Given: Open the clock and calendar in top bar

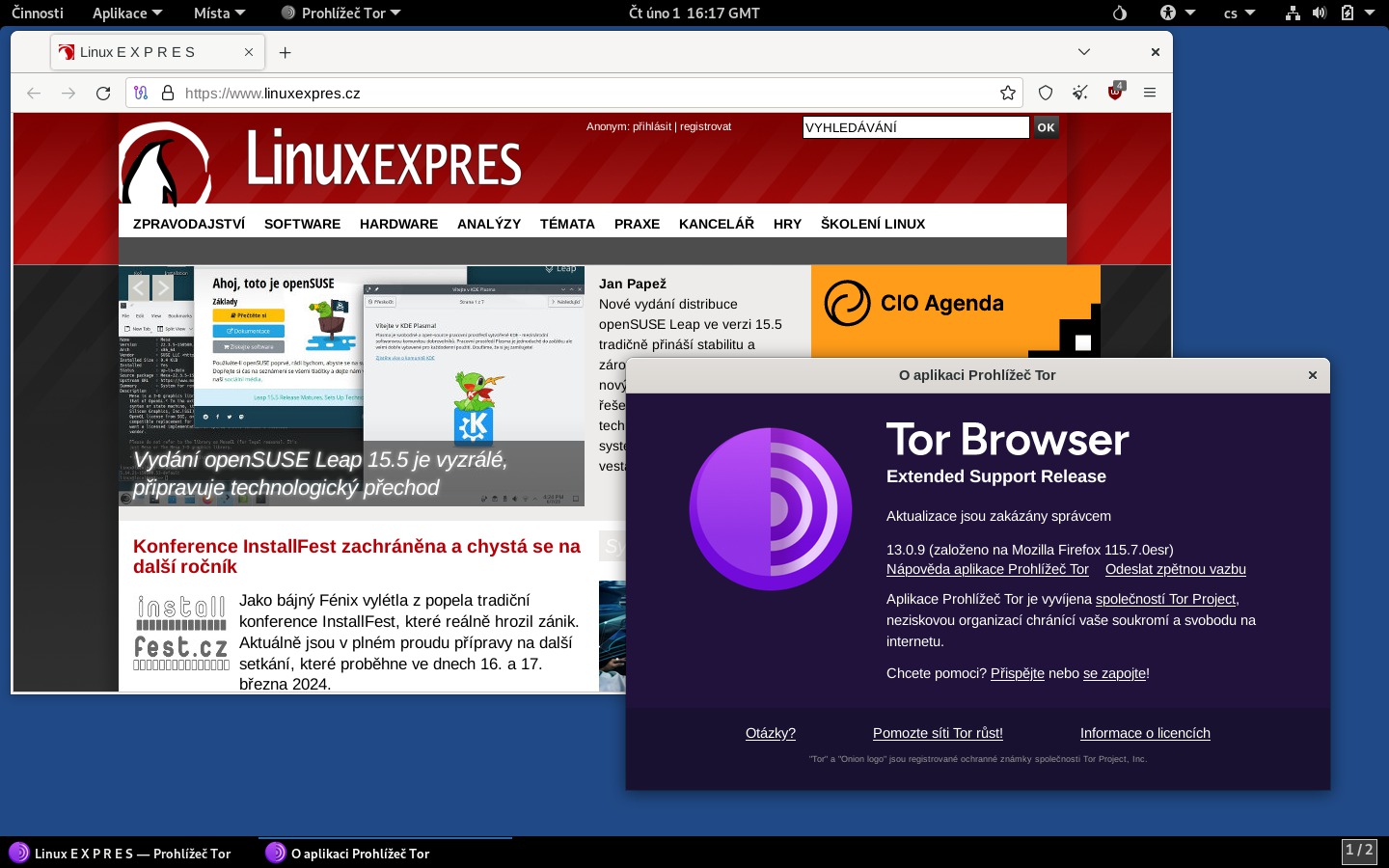Looking at the screenshot, I should pyautogui.click(x=694, y=14).
